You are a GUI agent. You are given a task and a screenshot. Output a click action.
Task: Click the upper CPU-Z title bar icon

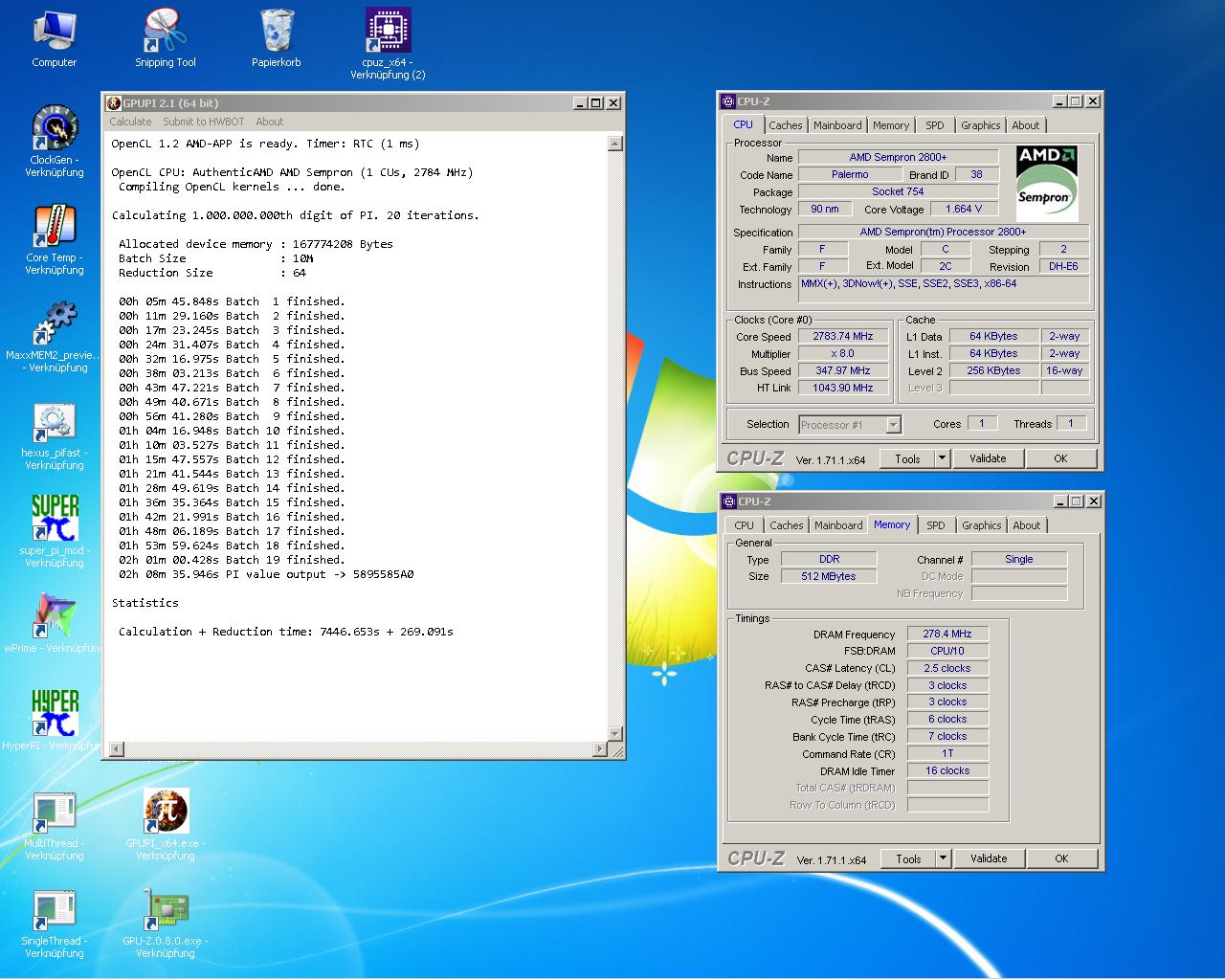[x=728, y=101]
